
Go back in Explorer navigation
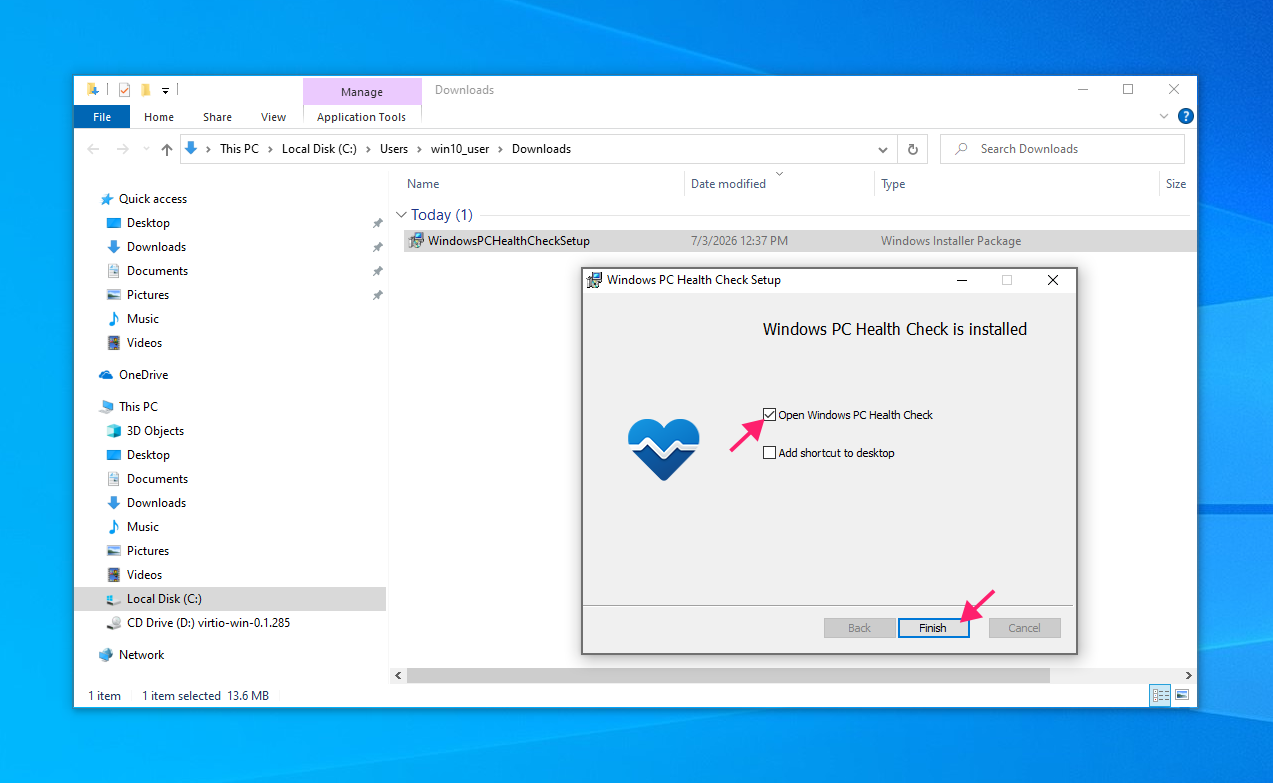93,149
